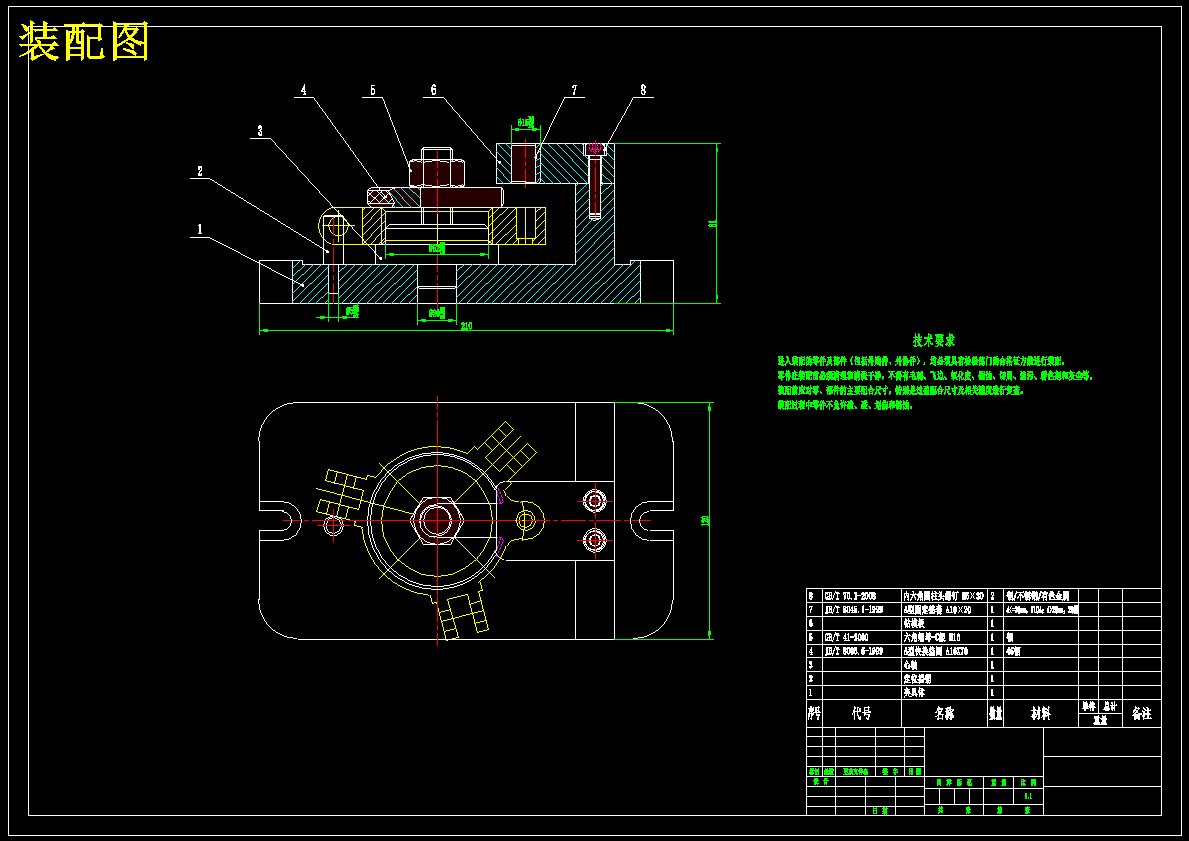
Task: Select the GB/T 41-2000 code cell
Action: (x=862, y=638)
